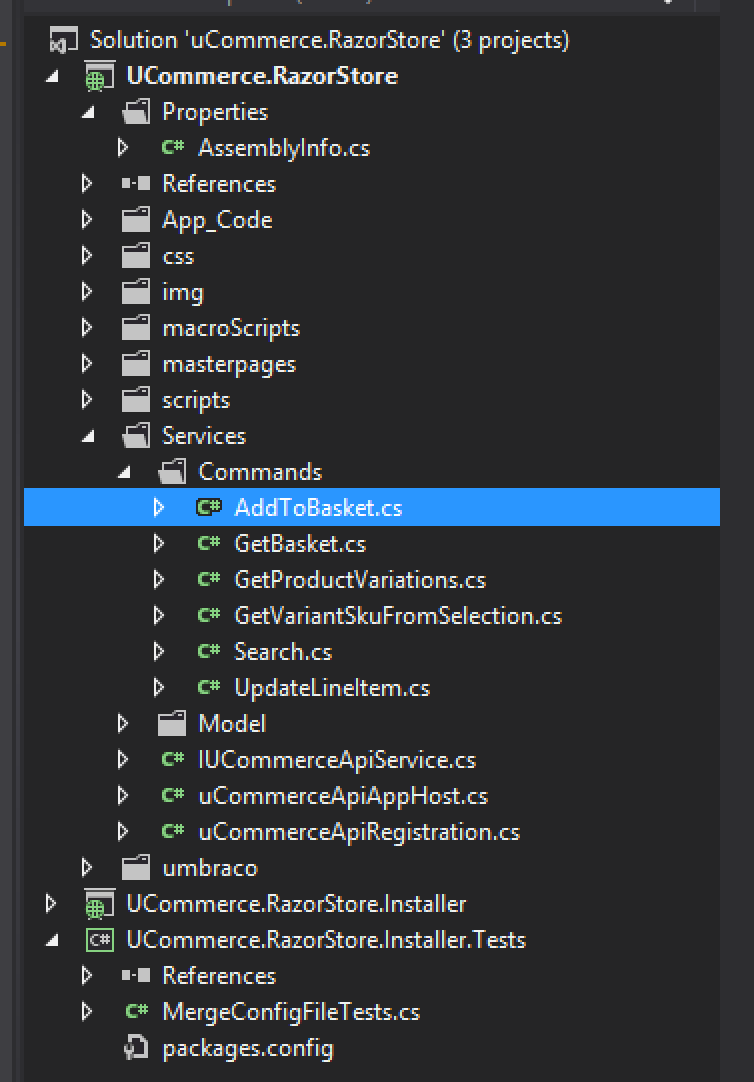Click the web project icon for UCommerce.RazorStore.Installer
This screenshot has width=754, height=1082.
coord(99,904)
